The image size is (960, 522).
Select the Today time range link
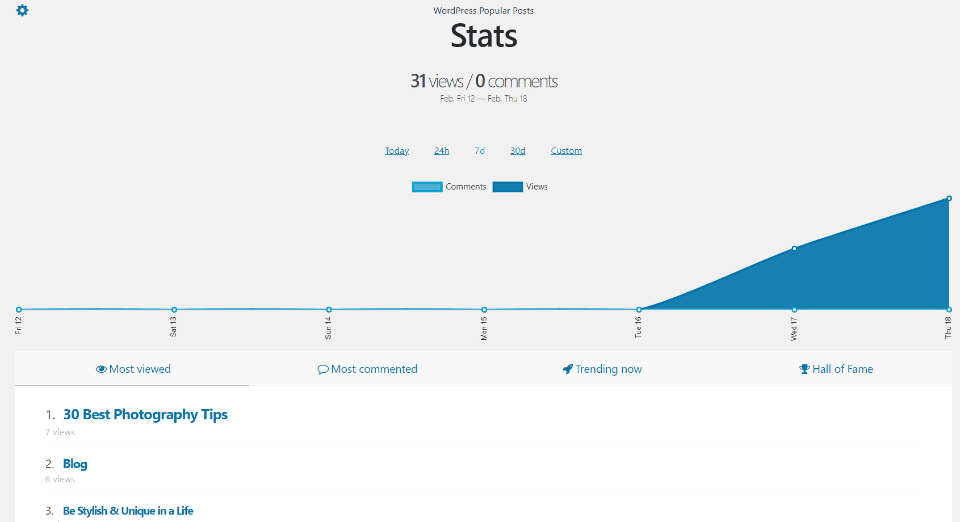point(397,151)
